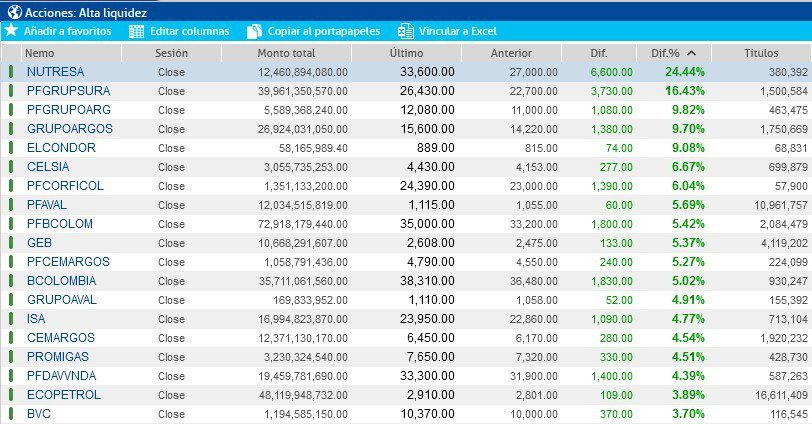Click the Excel icon for Vincular a Excel

(x=405, y=31)
